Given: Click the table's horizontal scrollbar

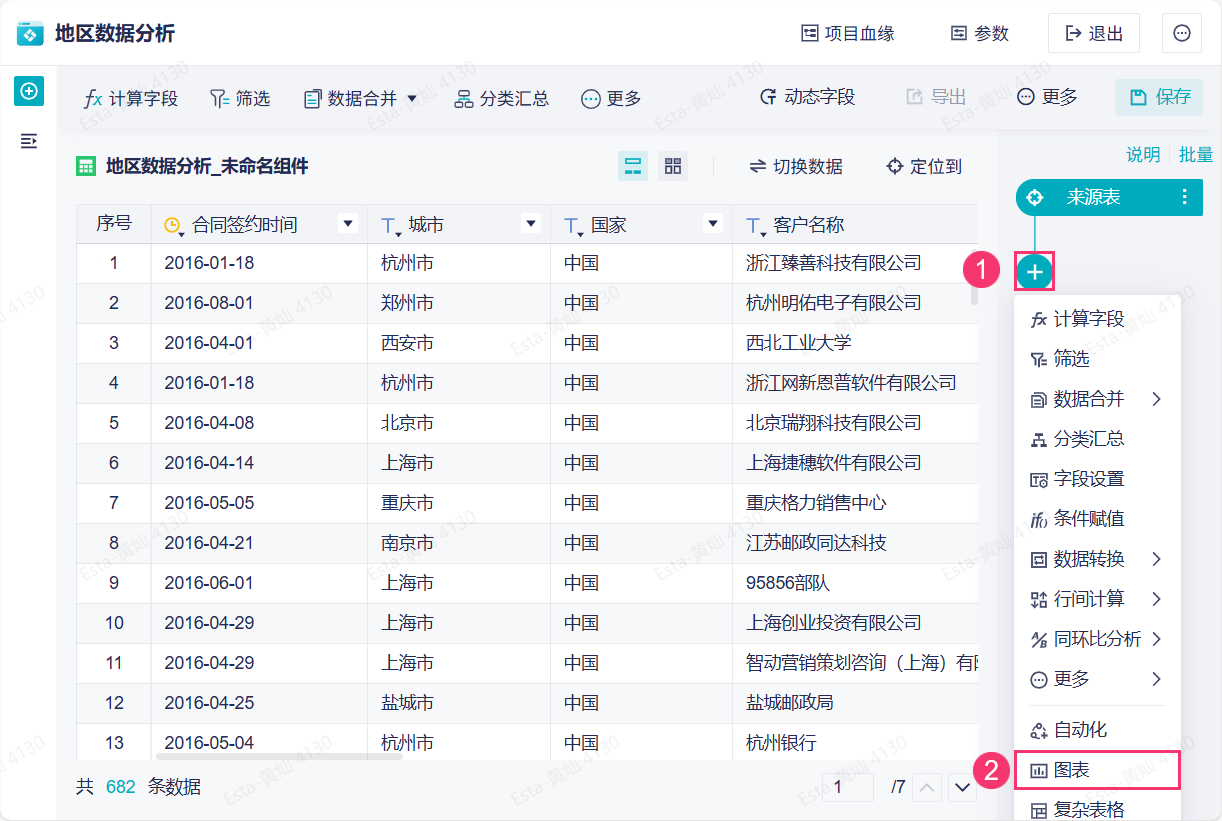Looking at the screenshot, I should tap(277, 756).
